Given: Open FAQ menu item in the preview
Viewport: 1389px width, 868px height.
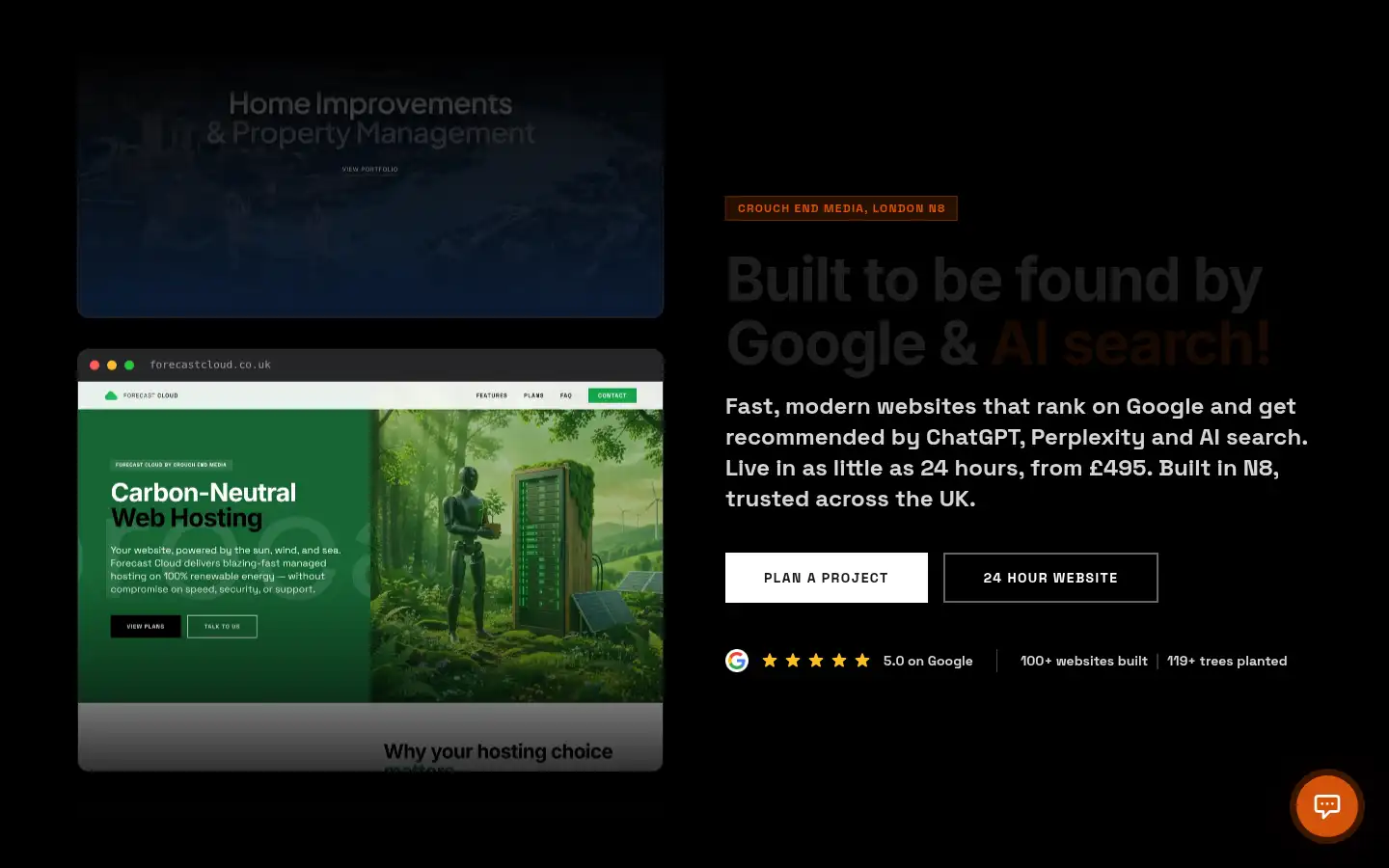Looking at the screenshot, I should (x=566, y=395).
